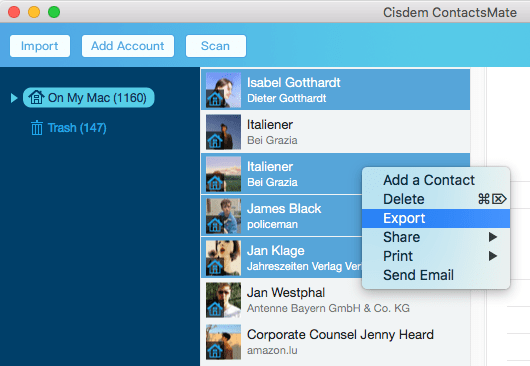This screenshot has width=530, height=366.
Task: Open the Add Account dialog
Action: coord(128,46)
